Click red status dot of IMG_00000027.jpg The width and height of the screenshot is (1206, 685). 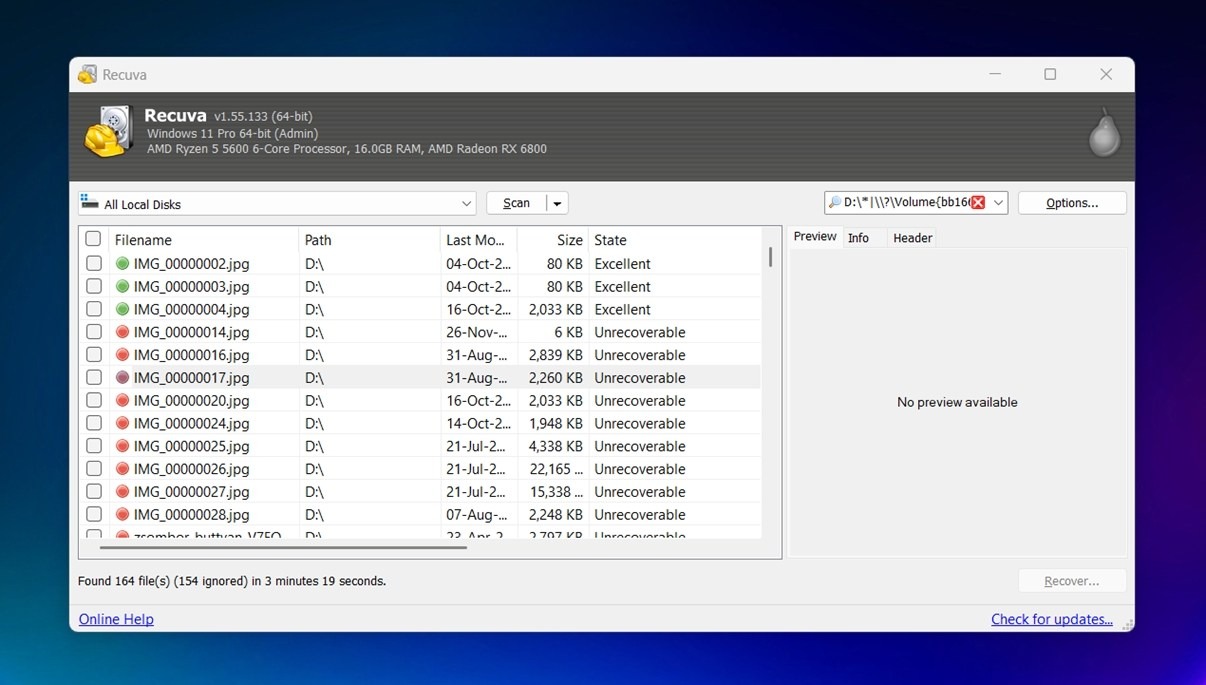click(x=122, y=492)
